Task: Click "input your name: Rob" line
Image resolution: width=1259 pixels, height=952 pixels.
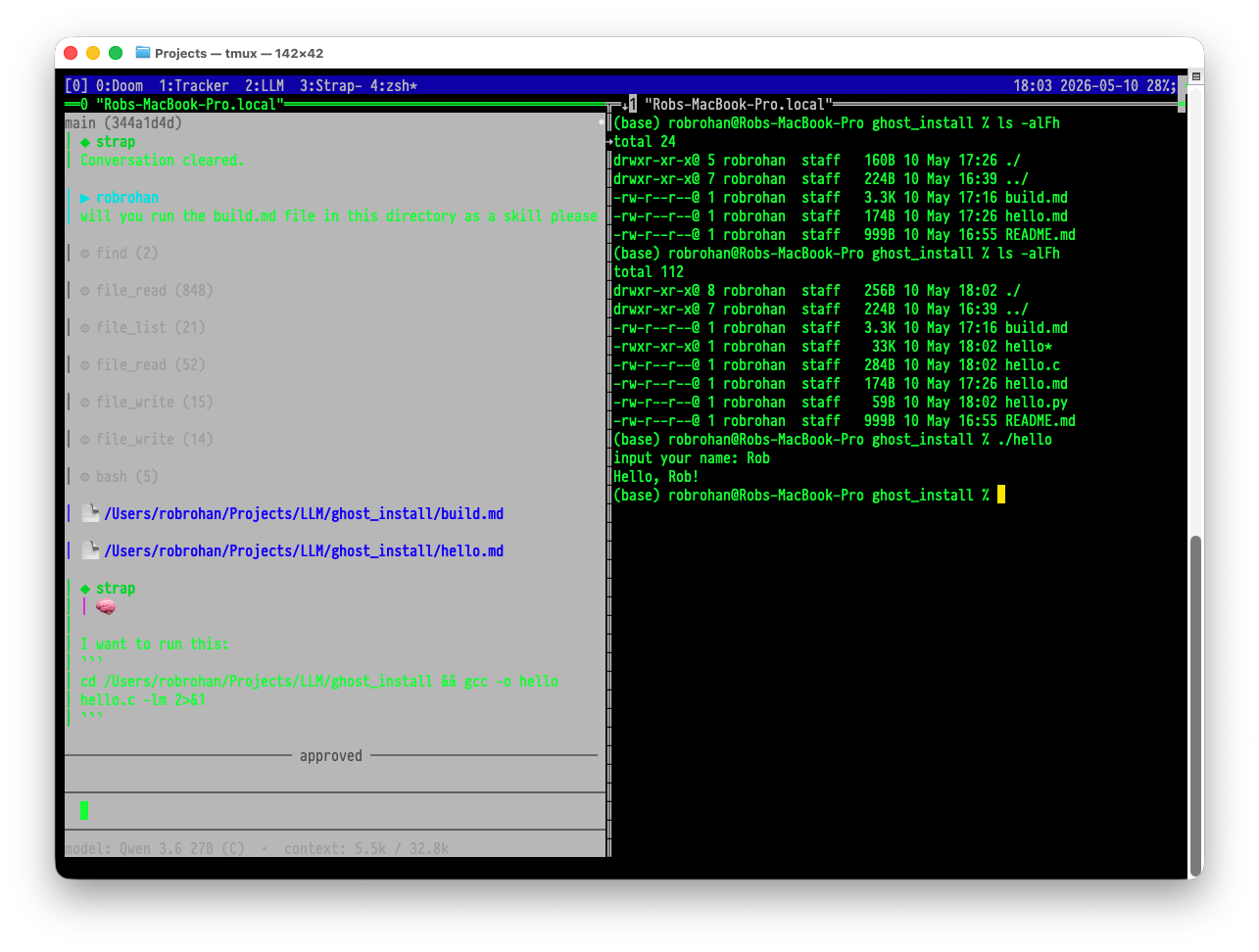Action: 692,458
